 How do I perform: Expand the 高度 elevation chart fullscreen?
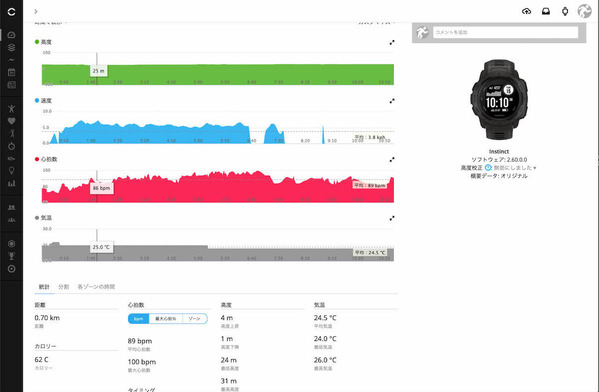tap(392, 42)
